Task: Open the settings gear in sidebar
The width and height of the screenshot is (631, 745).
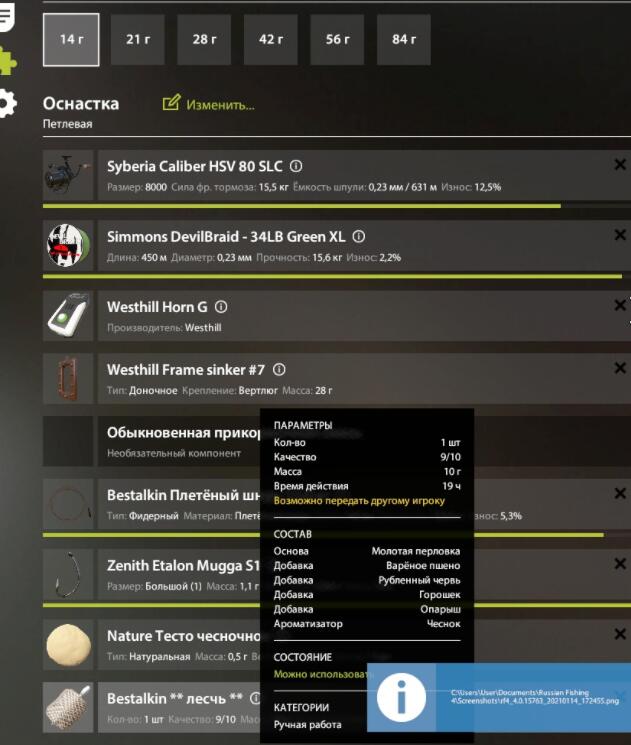Action: pos(7,103)
